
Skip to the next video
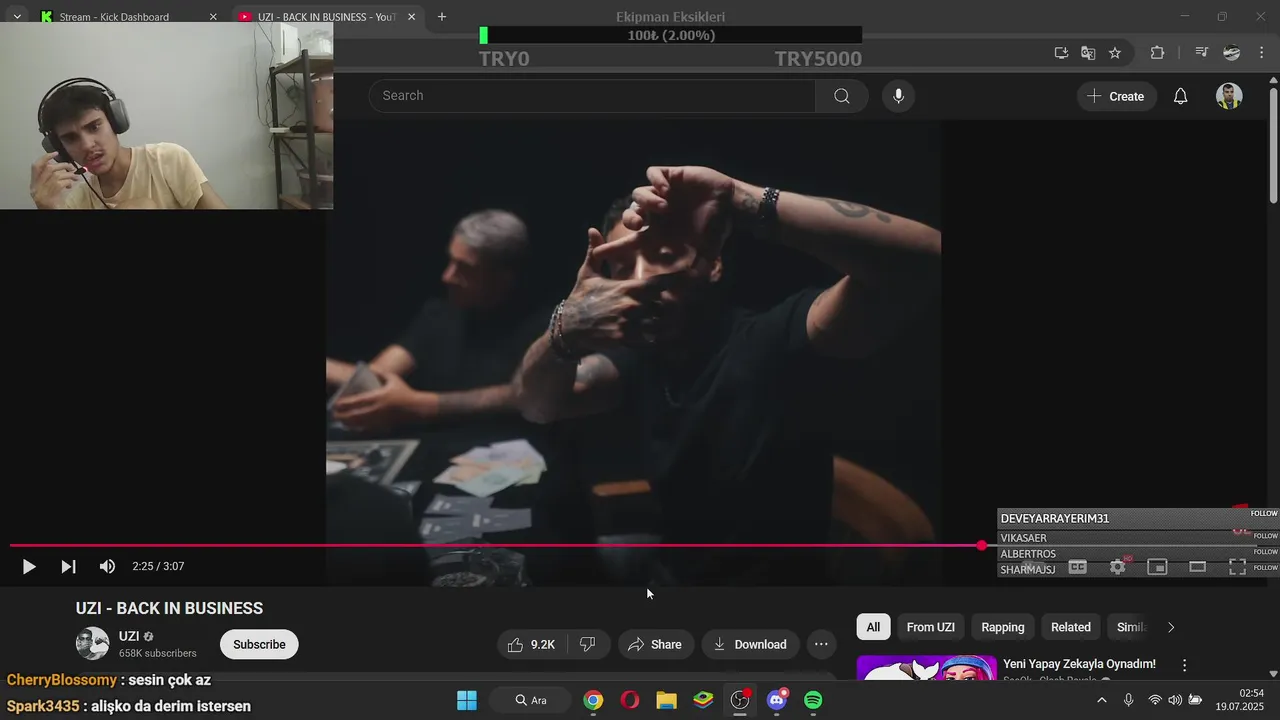pyautogui.click(x=68, y=567)
